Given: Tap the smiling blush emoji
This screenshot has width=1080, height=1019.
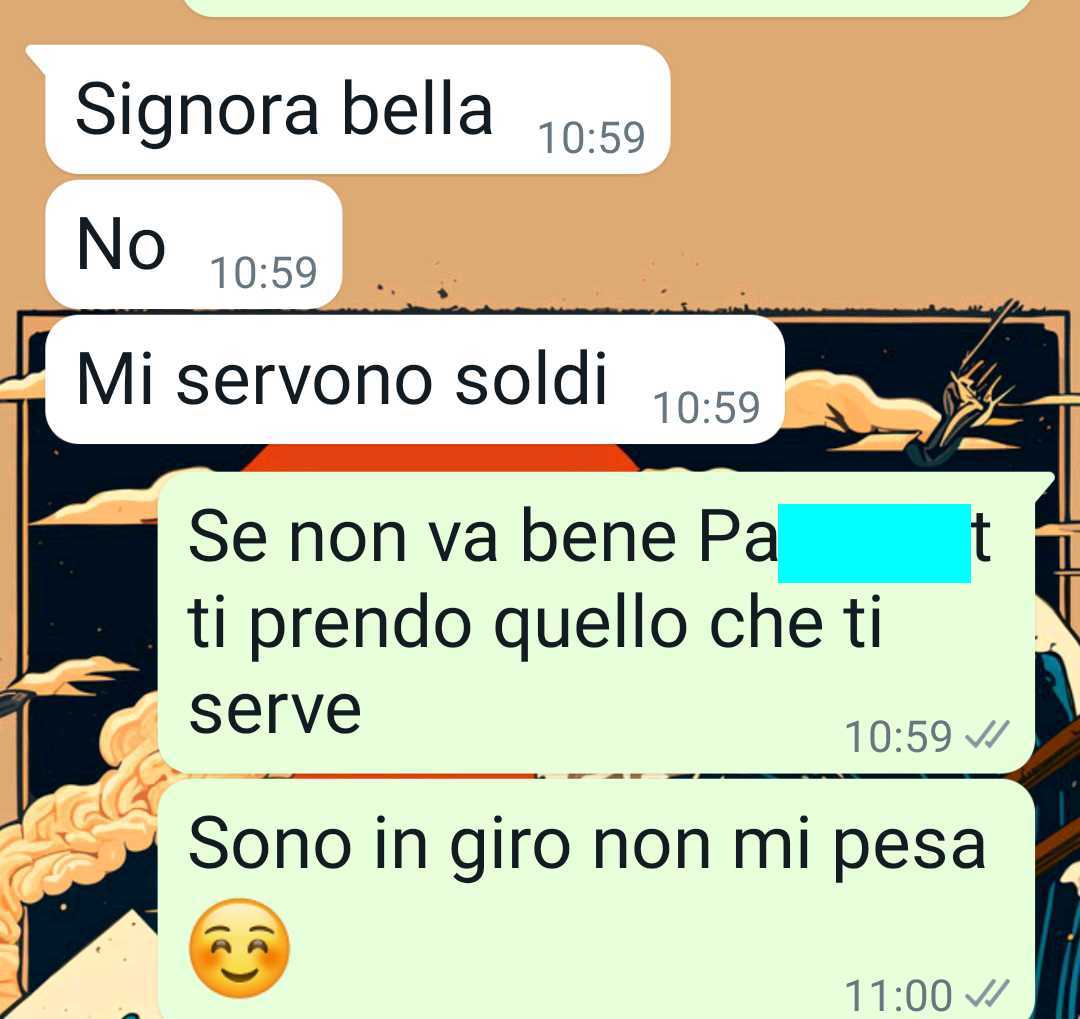Looking at the screenshot, I should pos(239,949).
